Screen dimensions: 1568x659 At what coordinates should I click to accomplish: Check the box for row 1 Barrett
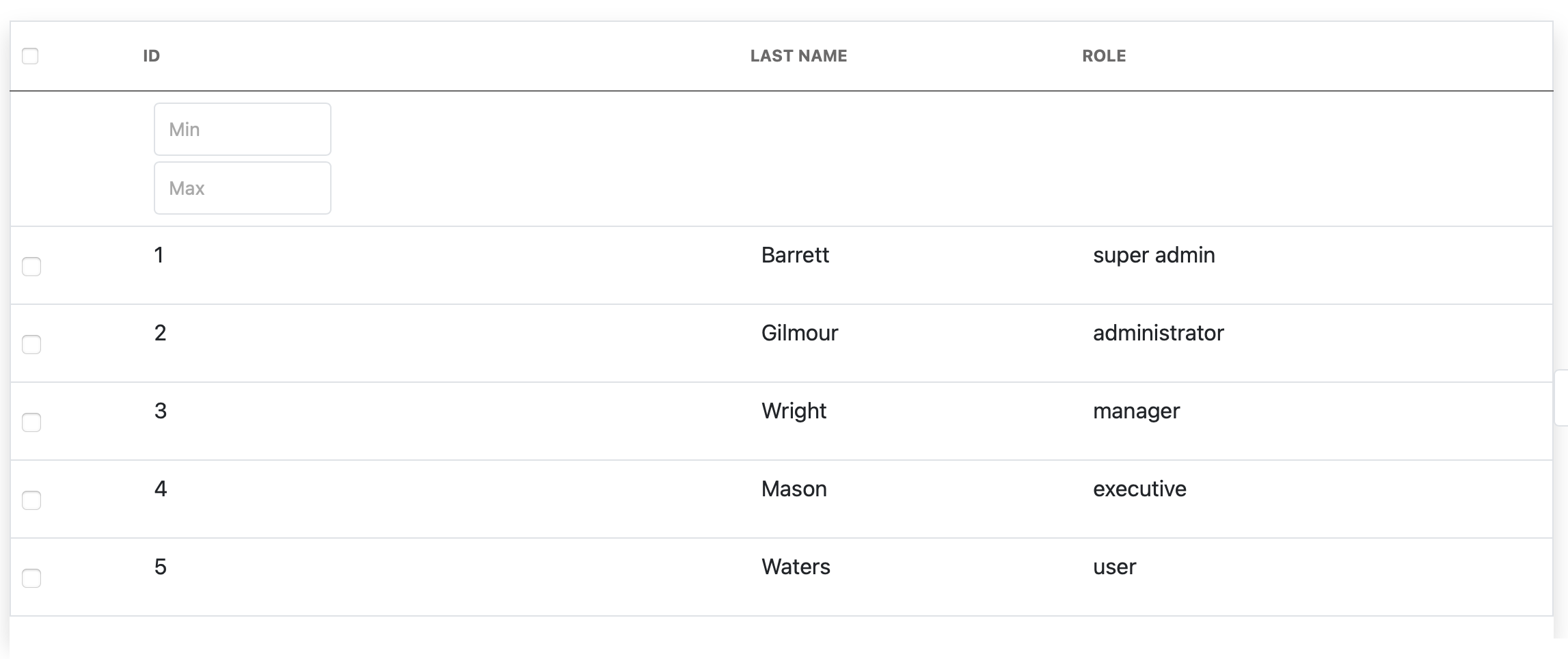31,267
